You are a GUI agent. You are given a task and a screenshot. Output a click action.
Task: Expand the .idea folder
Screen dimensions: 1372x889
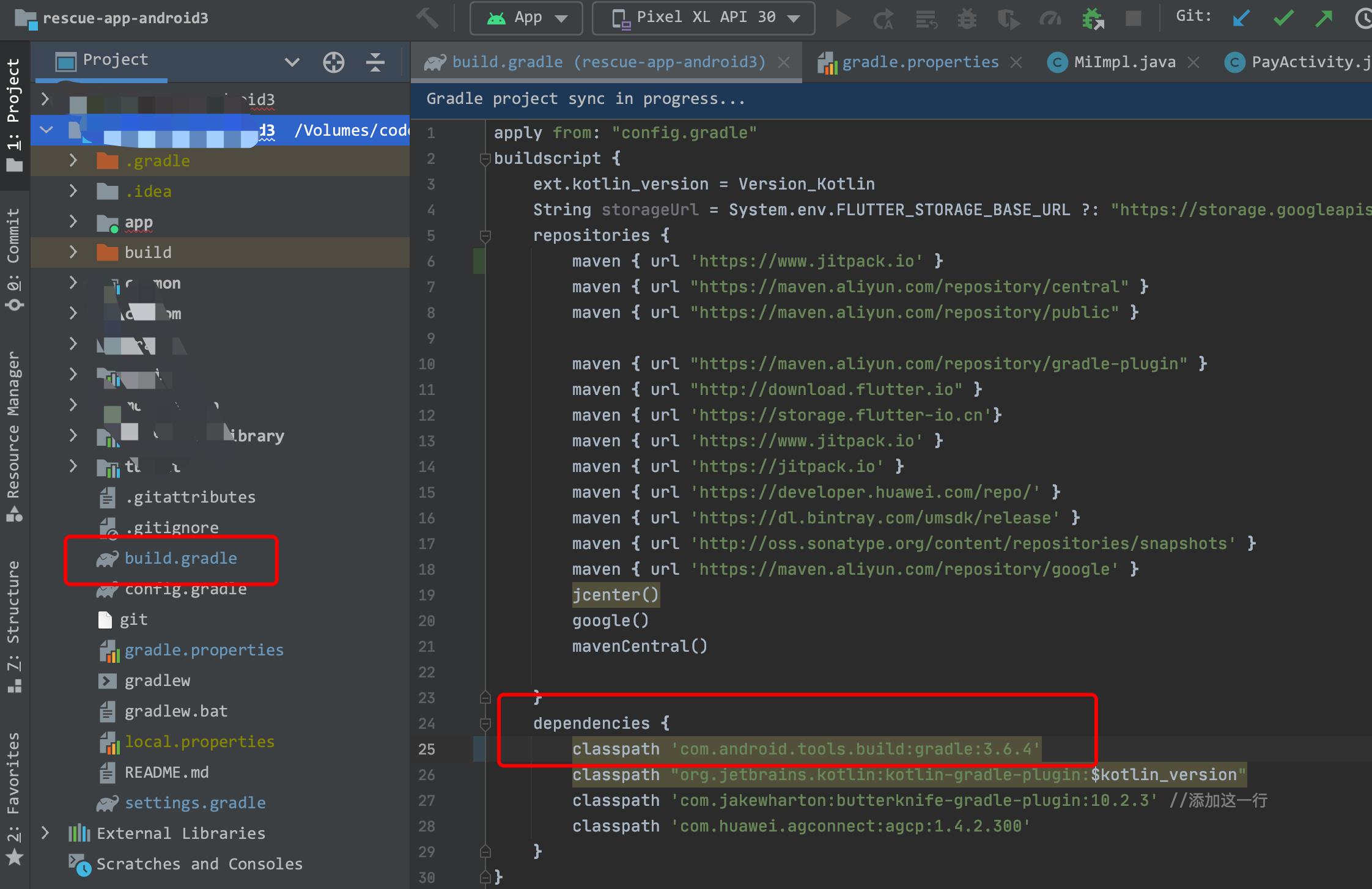73,191
